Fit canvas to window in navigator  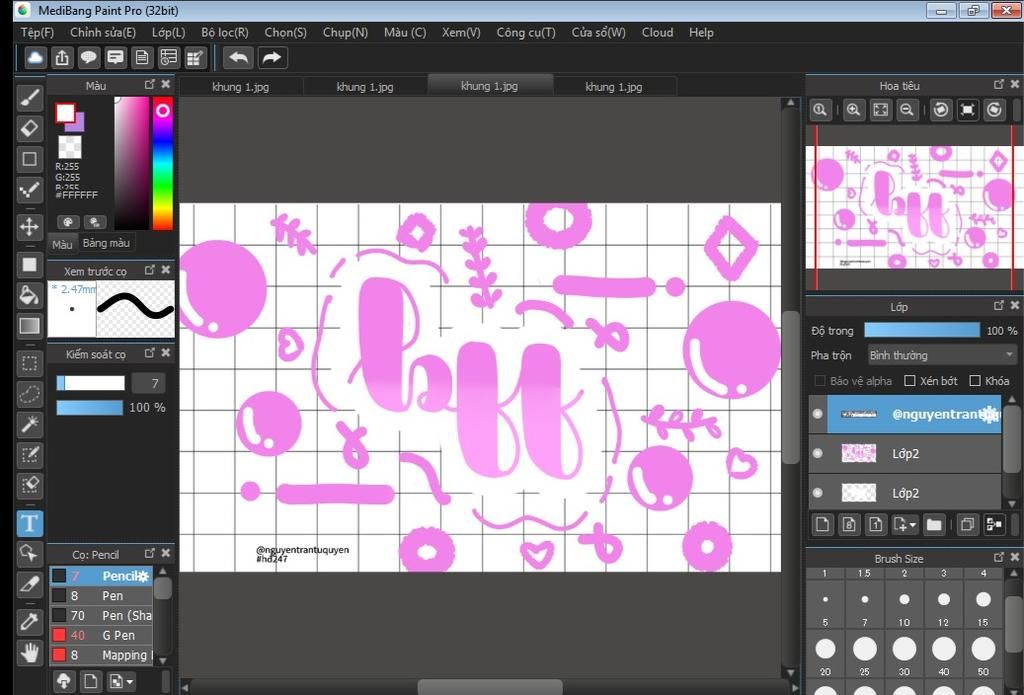point(880,110)
